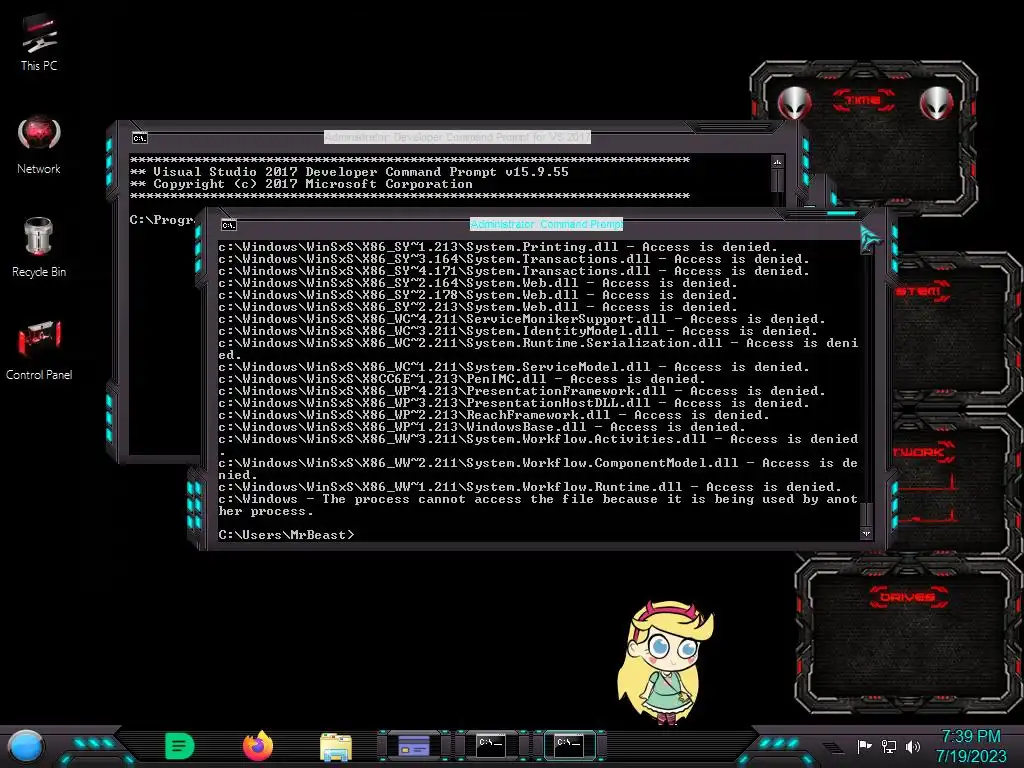The image size is (1024, 768).
Task: Click the scrollbar thumb in Administrator Command Prompt
Action: [x=866, y=514]
